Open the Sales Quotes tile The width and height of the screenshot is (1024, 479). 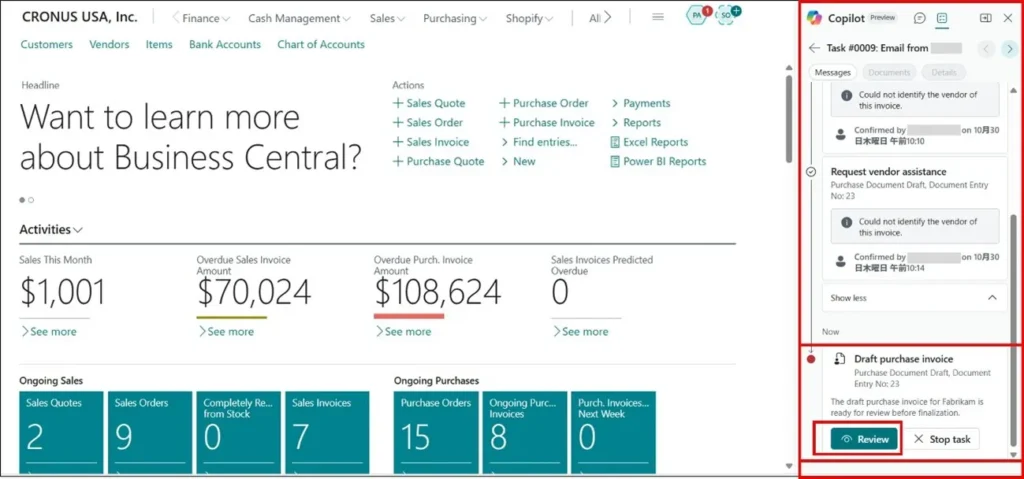[59, 430]
